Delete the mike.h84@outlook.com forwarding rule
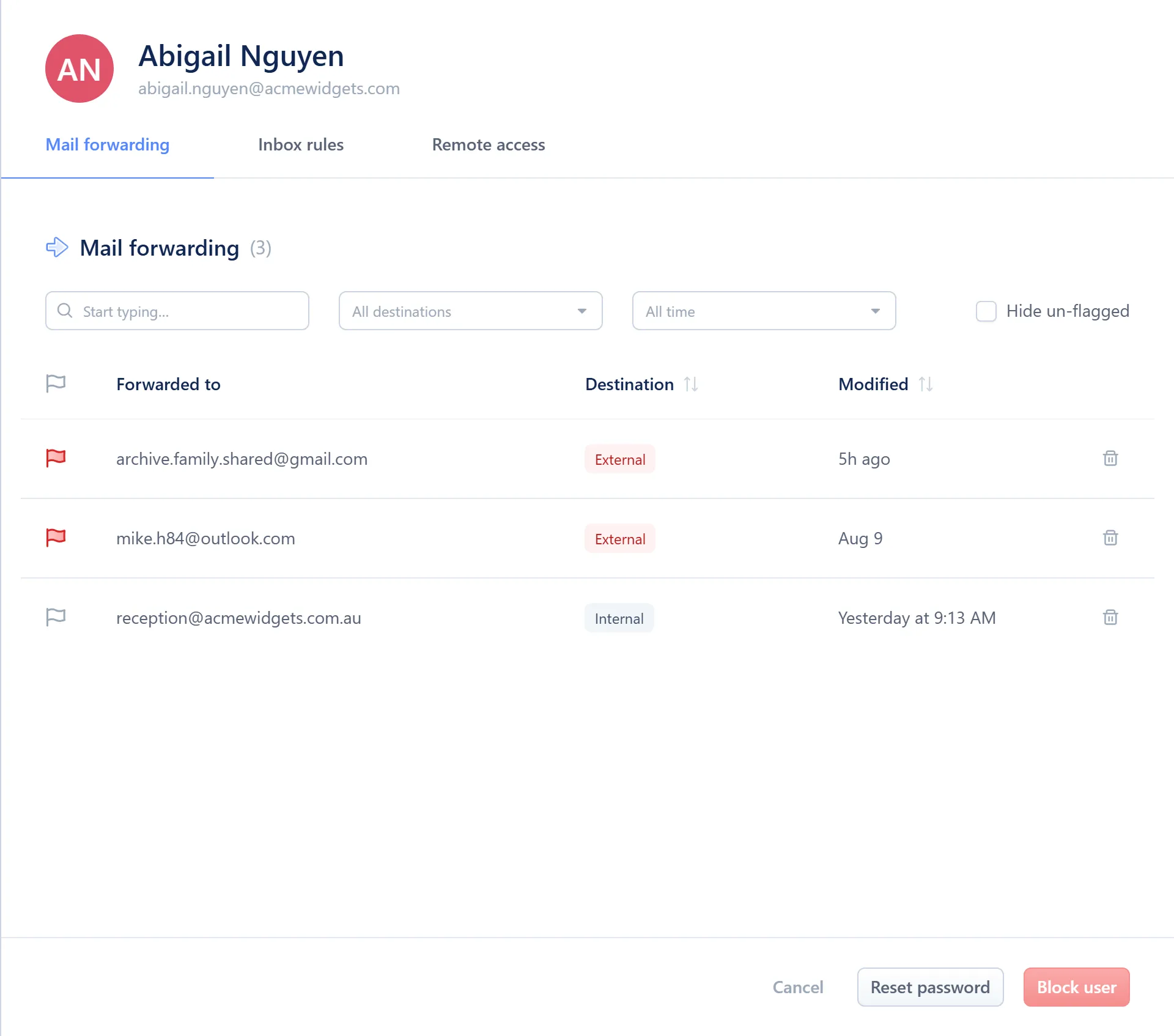Screen dimensions: 1174x1036 [1110, 538]
